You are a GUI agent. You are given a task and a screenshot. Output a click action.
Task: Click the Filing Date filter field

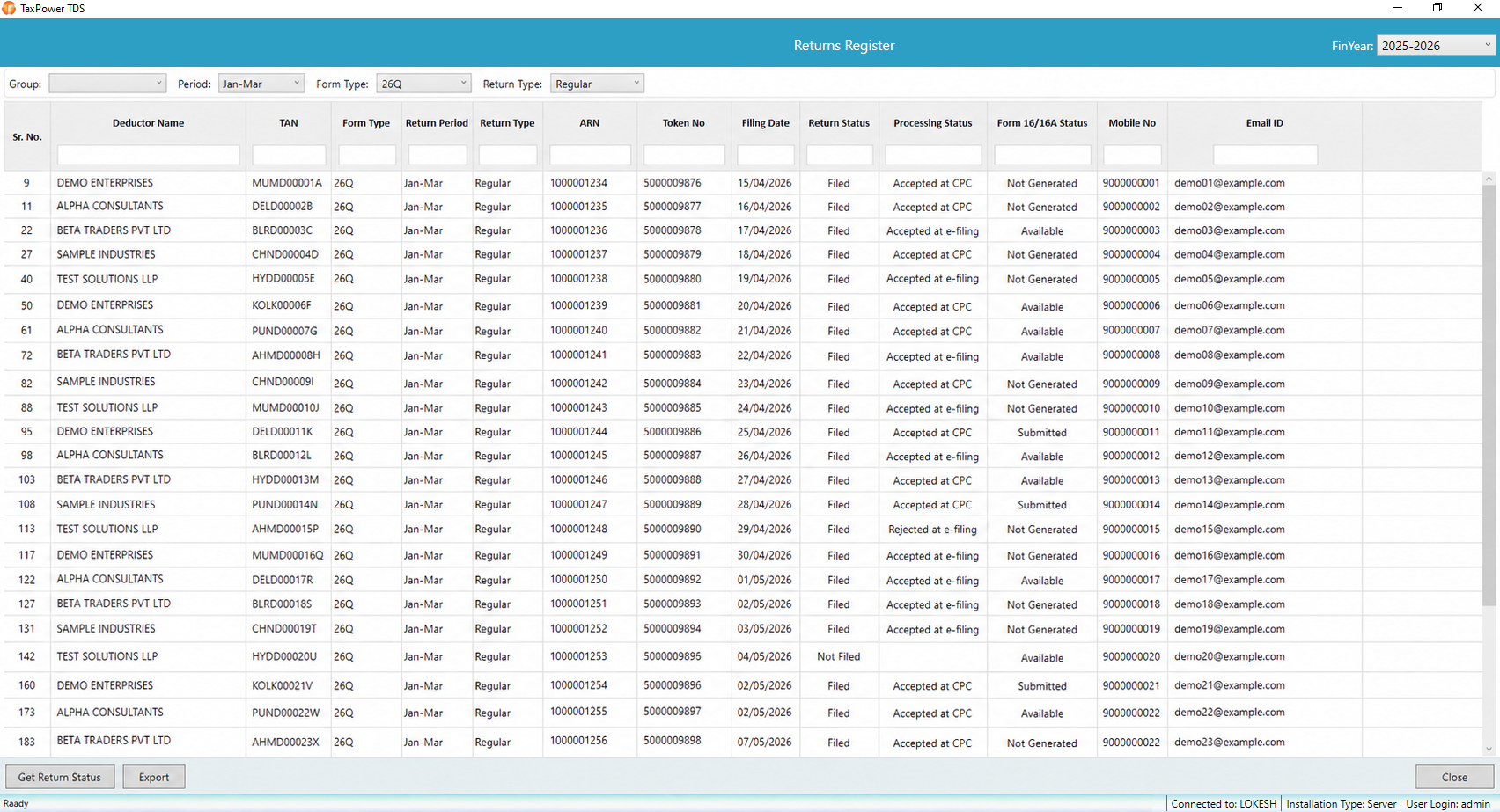point(766,155)
